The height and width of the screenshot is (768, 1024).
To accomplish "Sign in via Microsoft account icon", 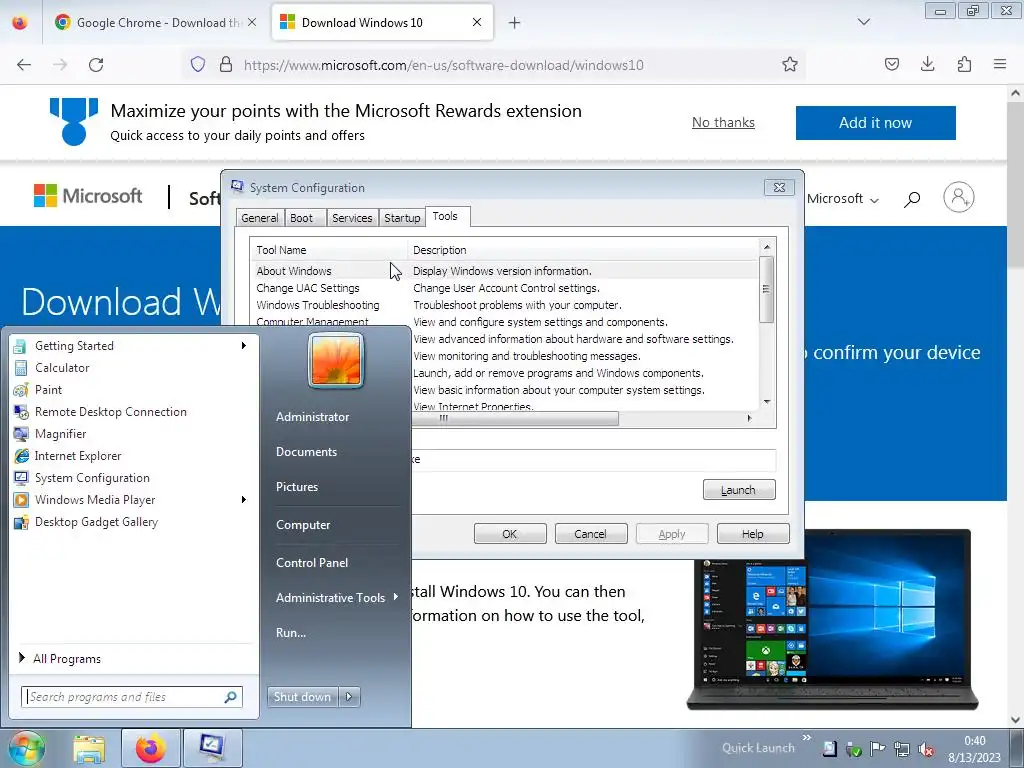I will (x=959, y=197).
